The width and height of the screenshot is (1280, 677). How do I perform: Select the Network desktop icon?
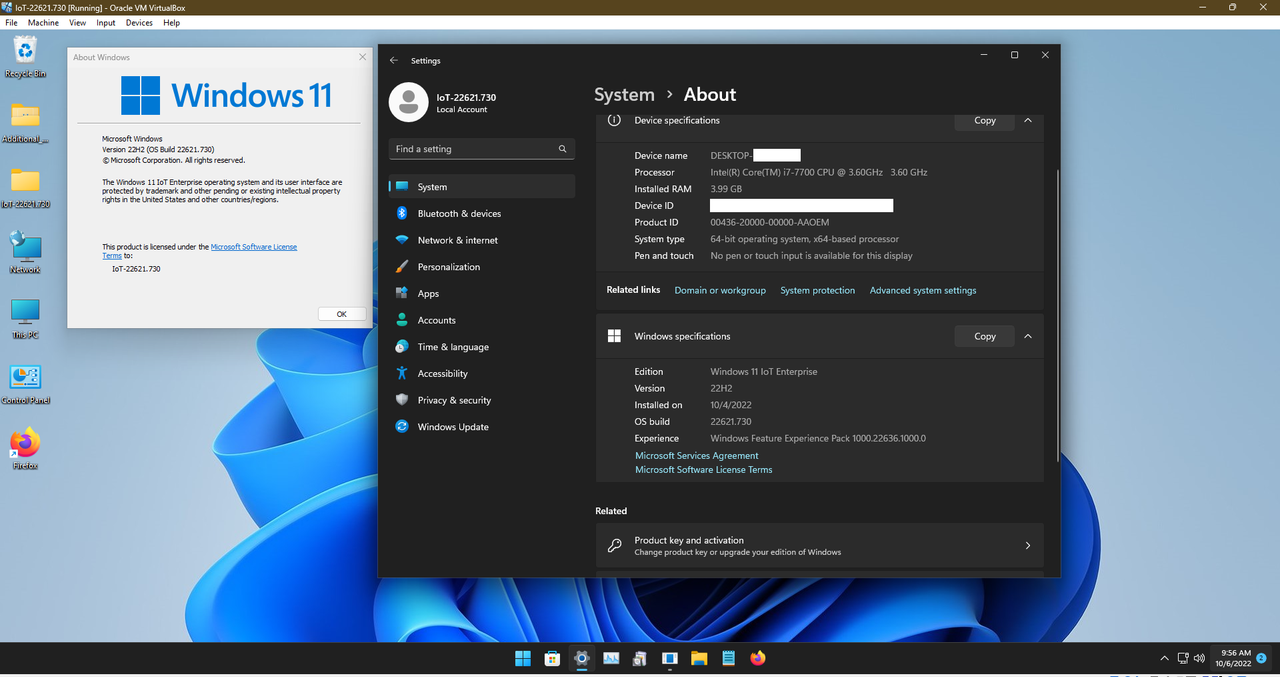pyautogui.click(x=25, y=253)
